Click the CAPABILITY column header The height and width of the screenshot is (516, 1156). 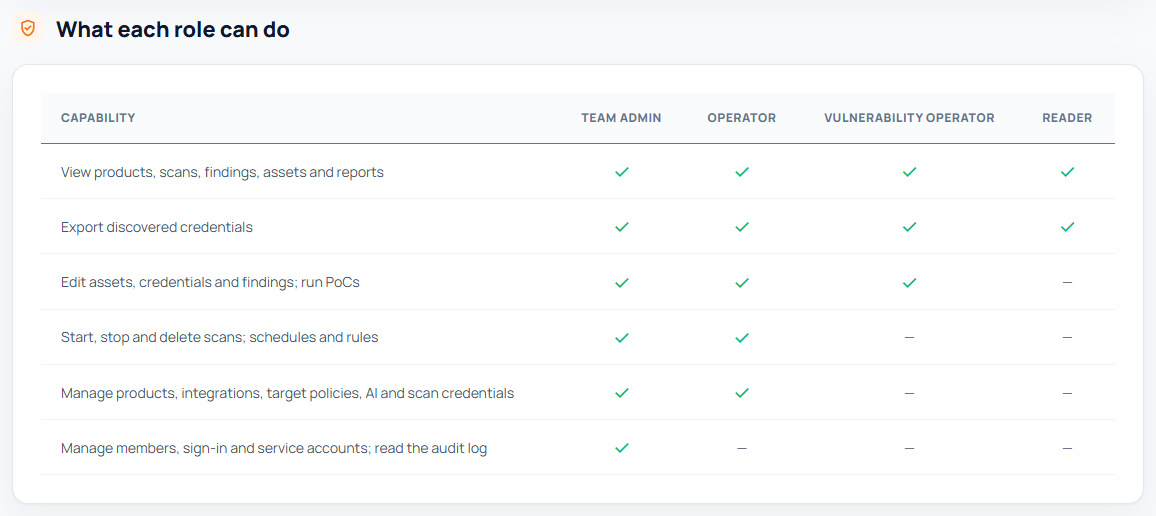click(x=98, y=118)
